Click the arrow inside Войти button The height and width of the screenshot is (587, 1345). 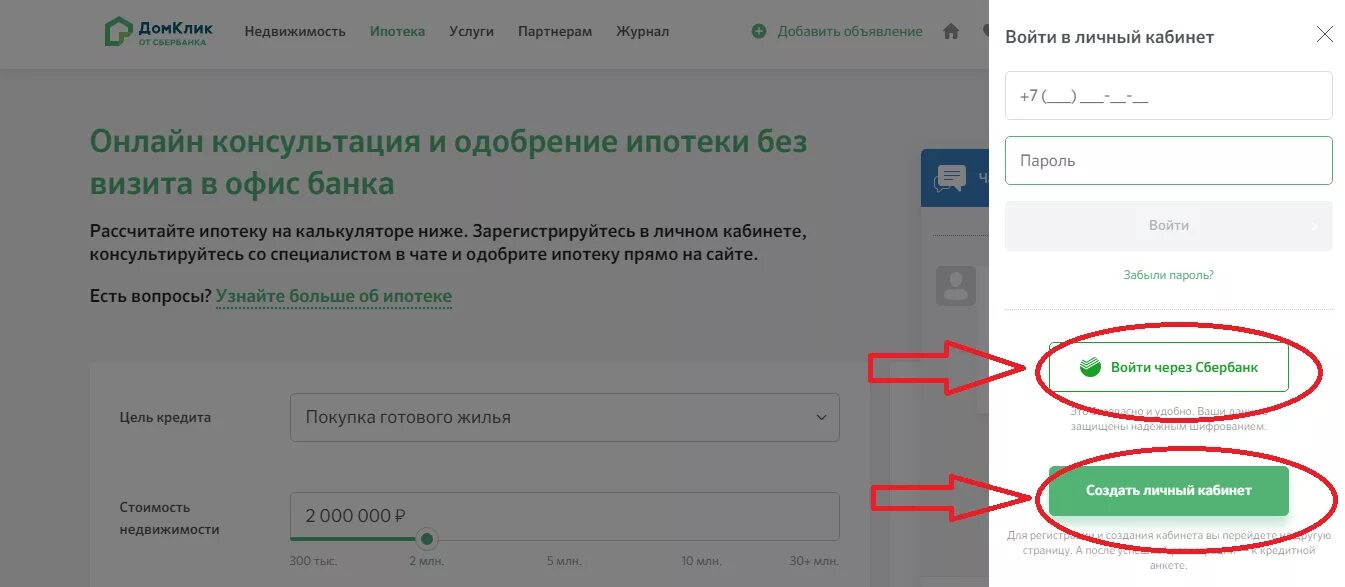click(x=1314, y=227)
